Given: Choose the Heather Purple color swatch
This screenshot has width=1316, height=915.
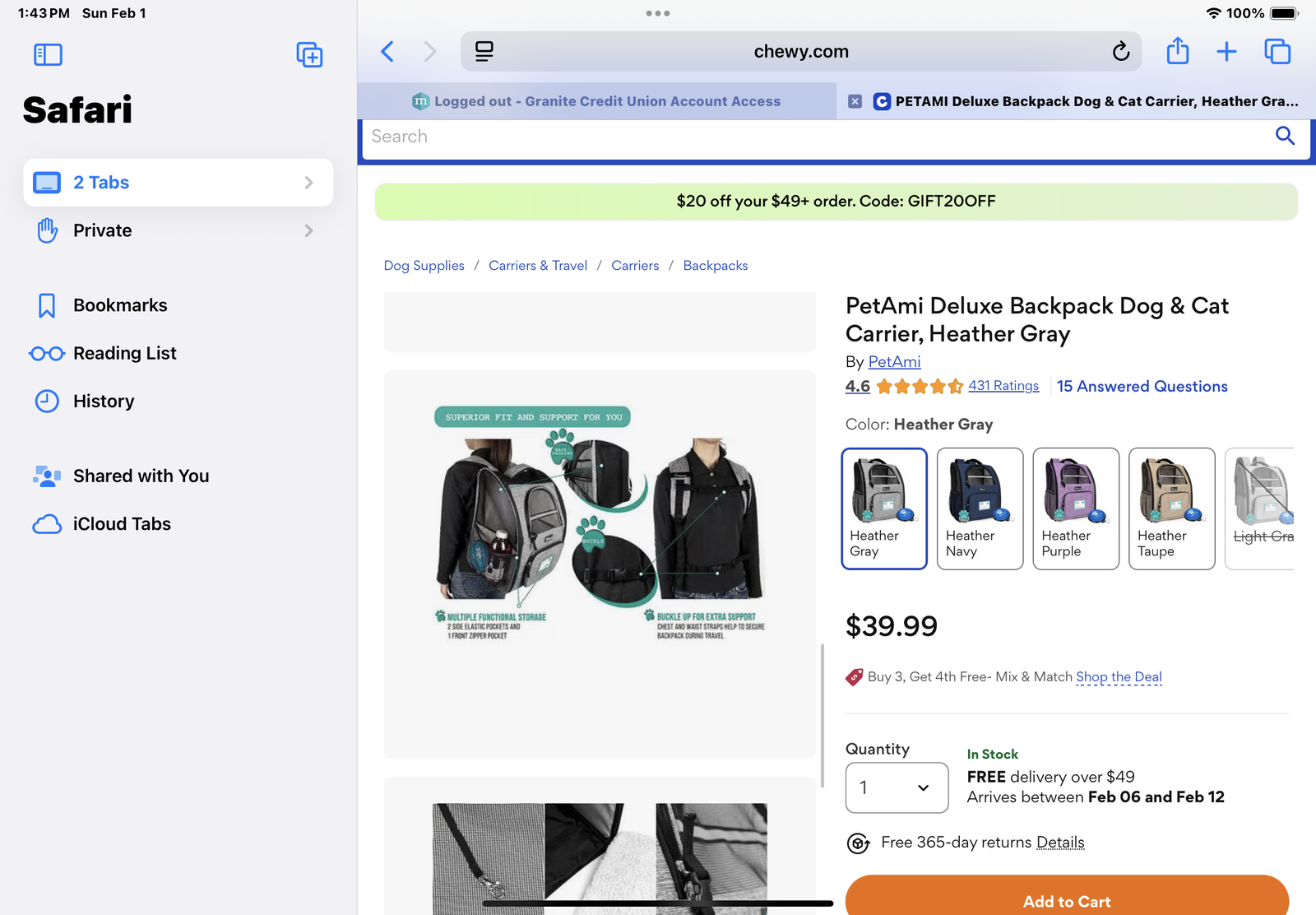Looking at the screenshot, I should pyautogui.click(x=1076, y=509).
